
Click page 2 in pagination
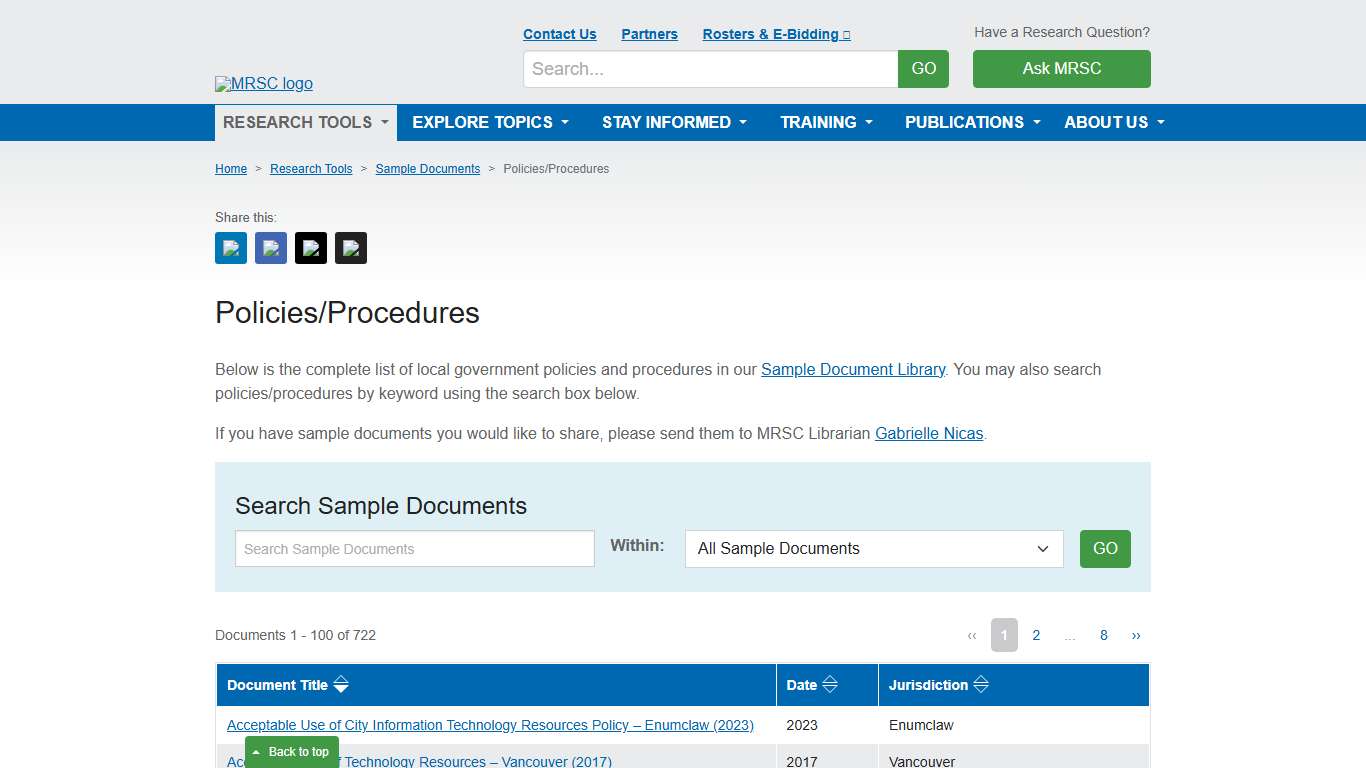click(1036, 635)
